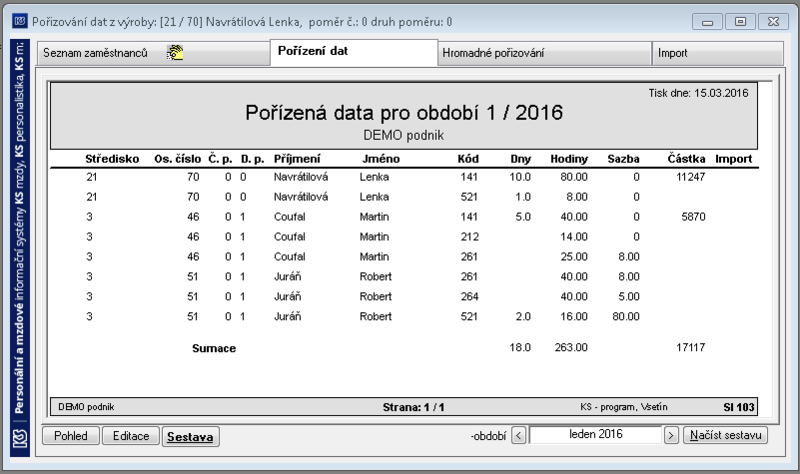Click the Středisko column header
The width and height of the screenshot is (800, 474).
(112, 159)
